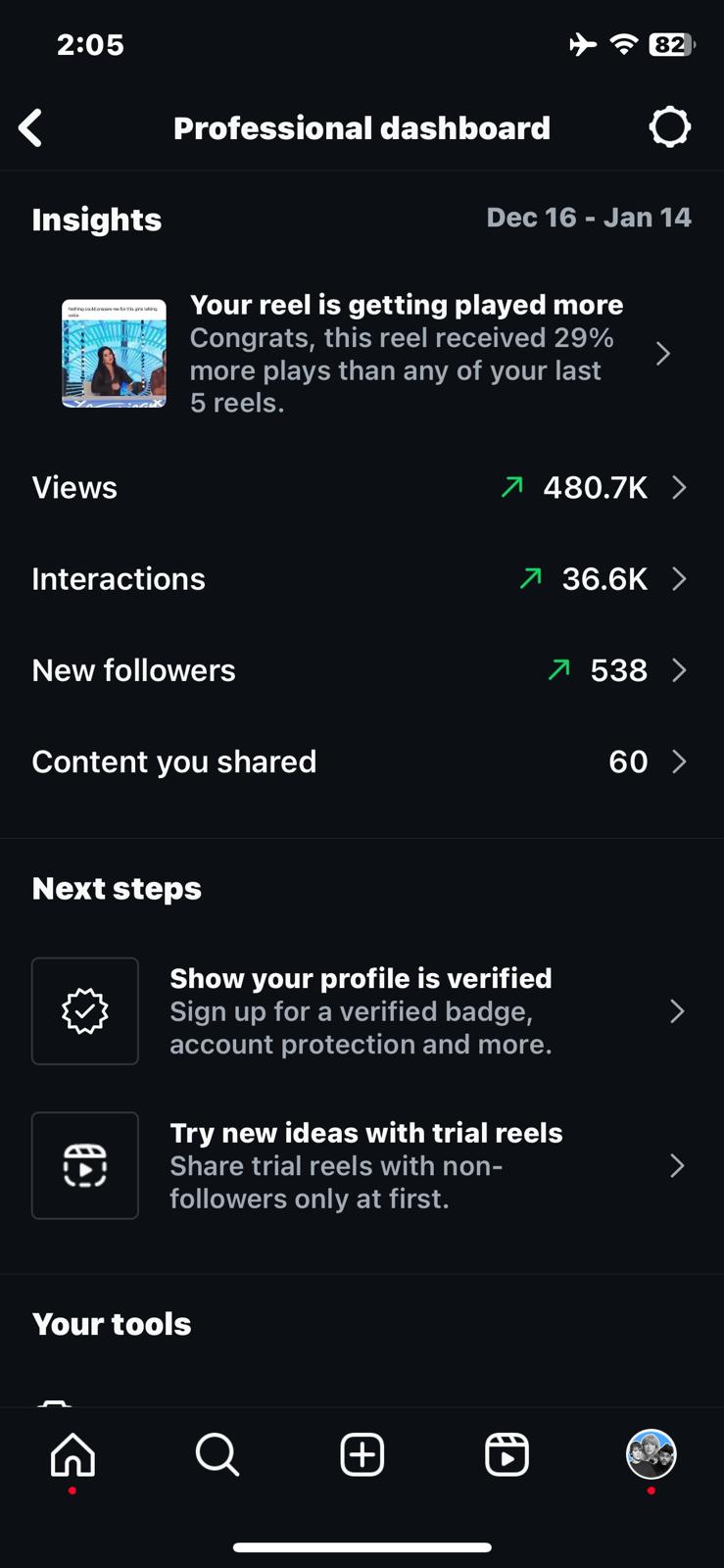Open the featured reel thumbnail
Screen dimensions: 724x1568
[114, 354]
